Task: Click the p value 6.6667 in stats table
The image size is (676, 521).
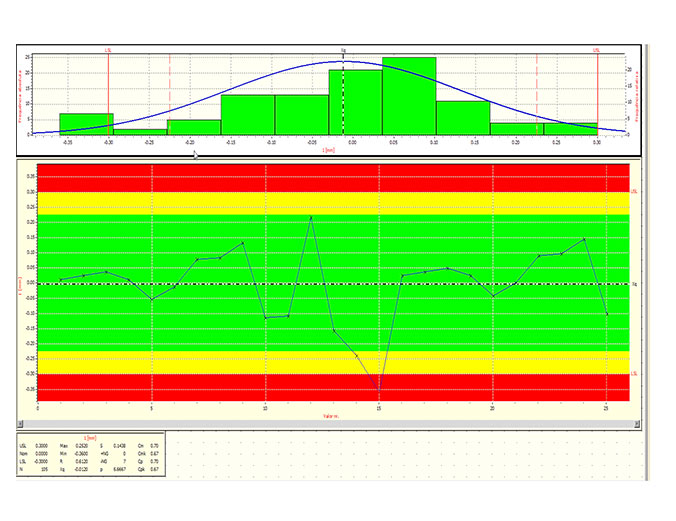Action: pyautogui.click(x=119, y=469)
